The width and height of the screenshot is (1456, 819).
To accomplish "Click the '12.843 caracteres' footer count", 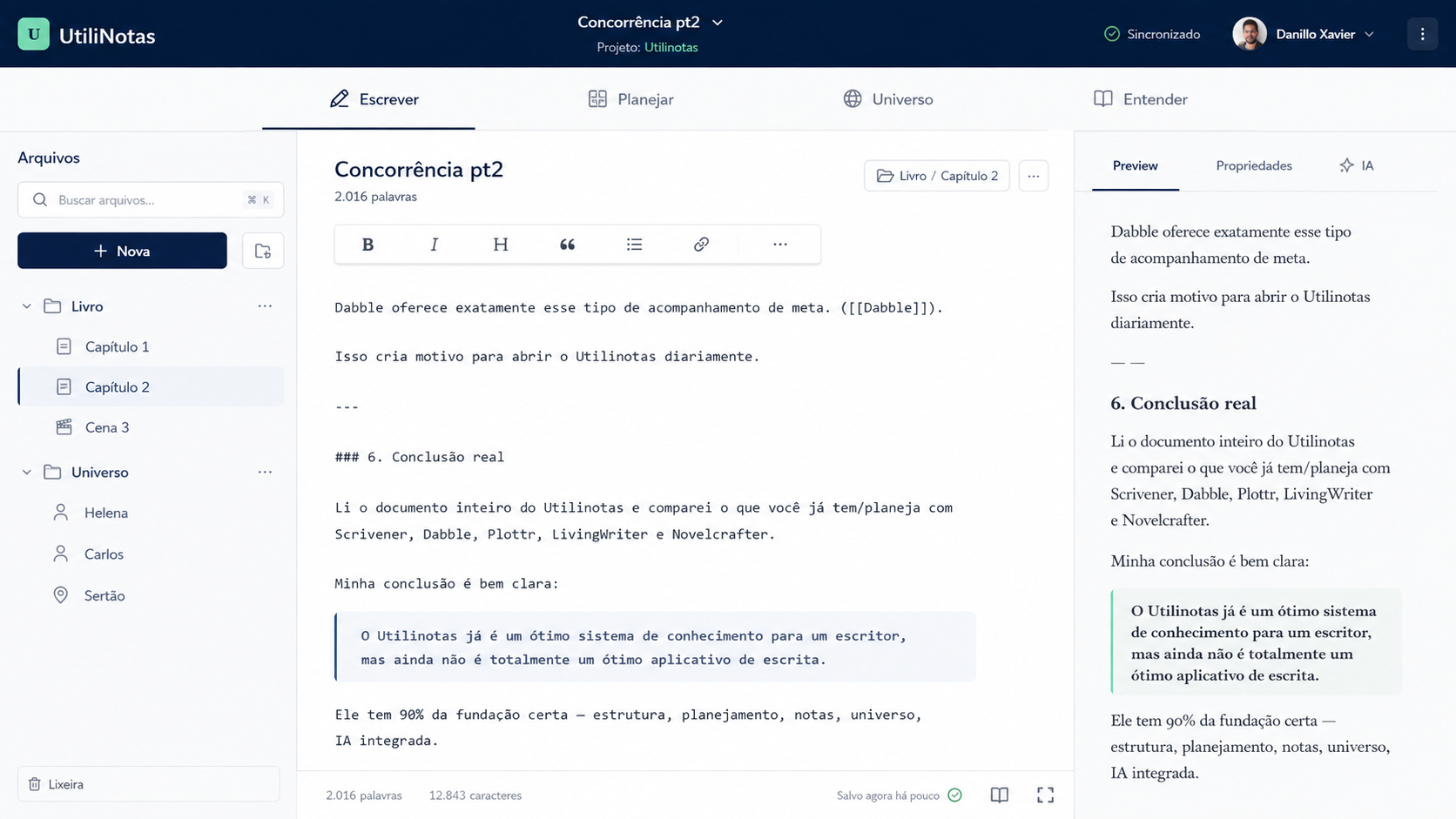I will [475, 796].
